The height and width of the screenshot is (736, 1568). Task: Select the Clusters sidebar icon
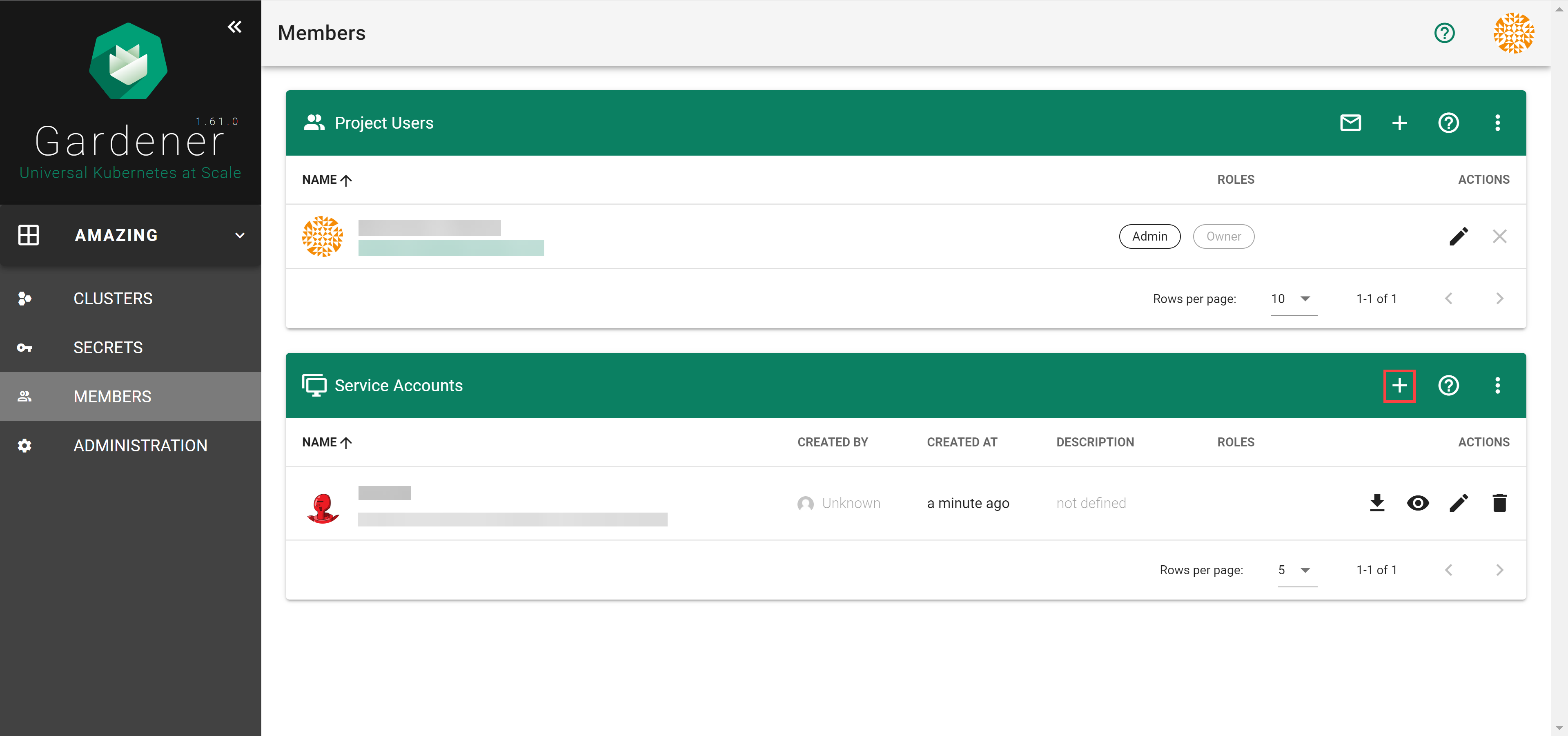(25, 298)
